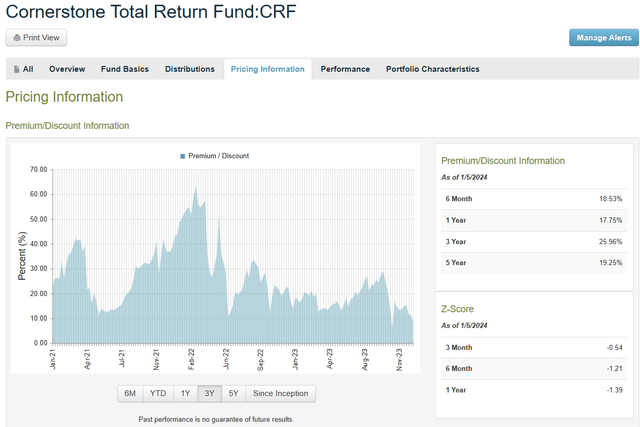Click the Percent (%) axis title
Screen dimensions: 640x427
tap(22, 256)
